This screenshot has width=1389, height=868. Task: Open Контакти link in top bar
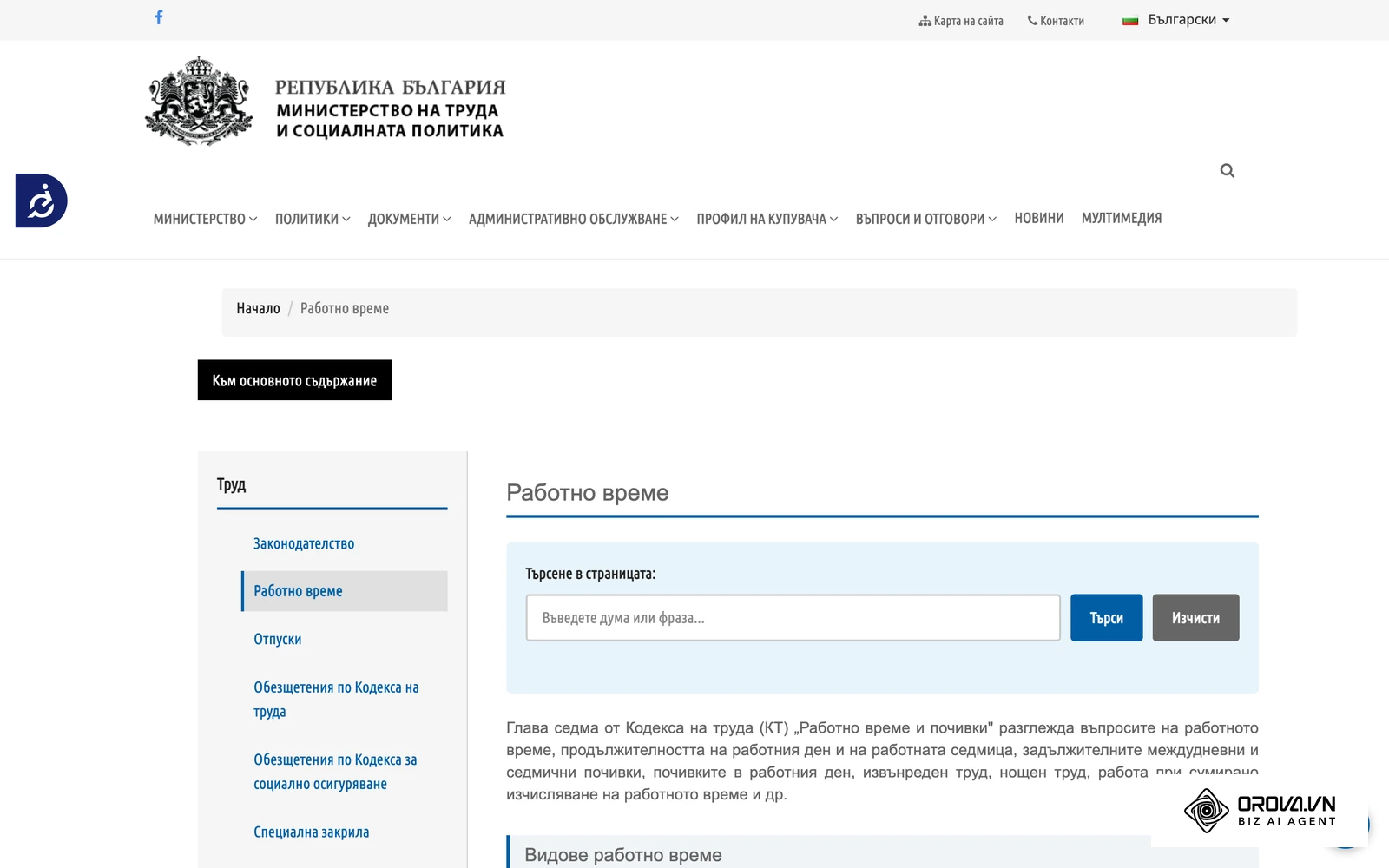pos(1056,21)
